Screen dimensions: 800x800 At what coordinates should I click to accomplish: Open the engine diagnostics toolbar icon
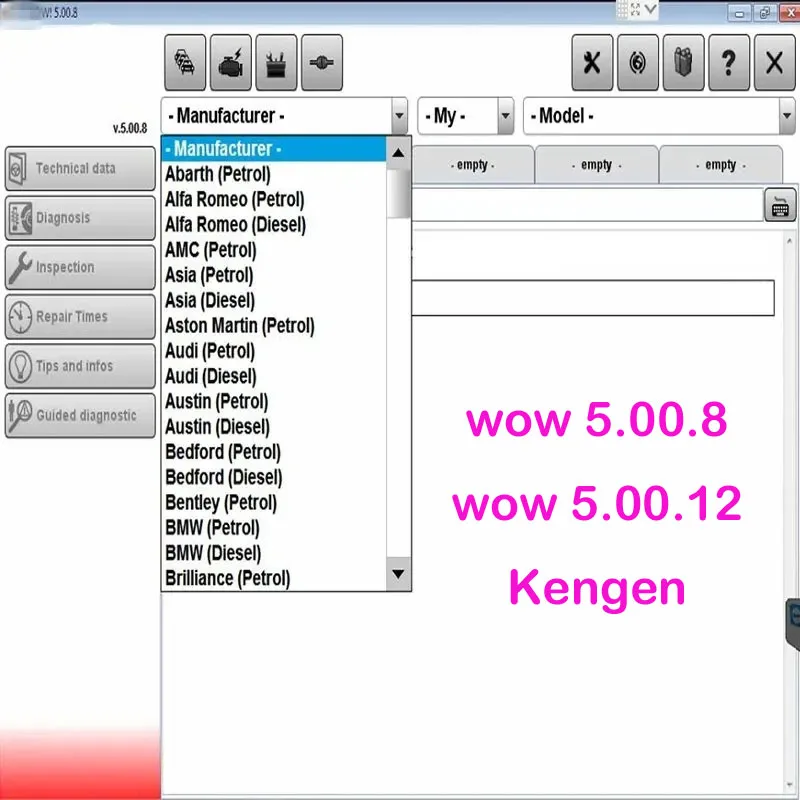tap(231, 63)
